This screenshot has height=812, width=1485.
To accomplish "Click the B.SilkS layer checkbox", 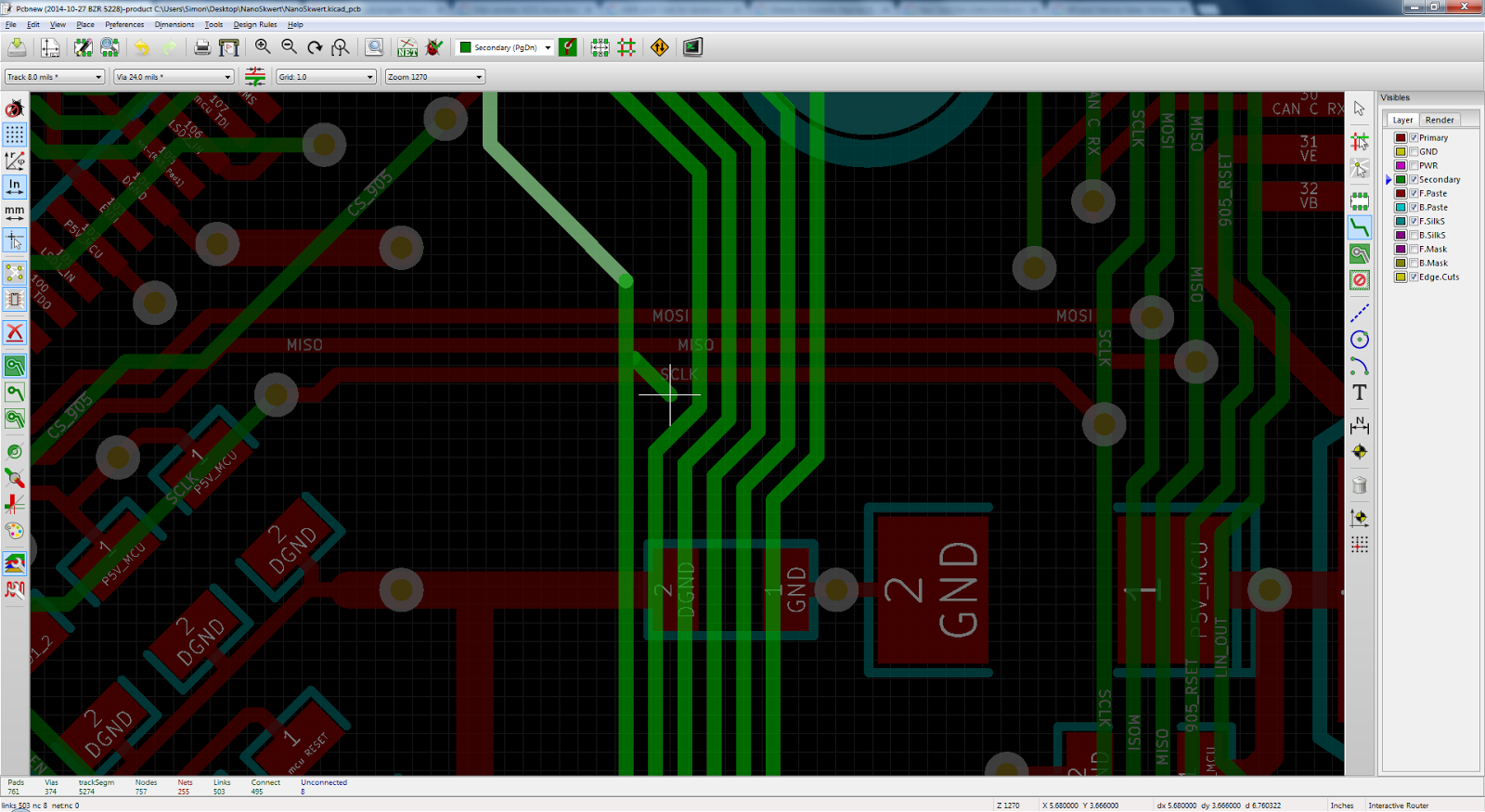I will point(1414,235).
